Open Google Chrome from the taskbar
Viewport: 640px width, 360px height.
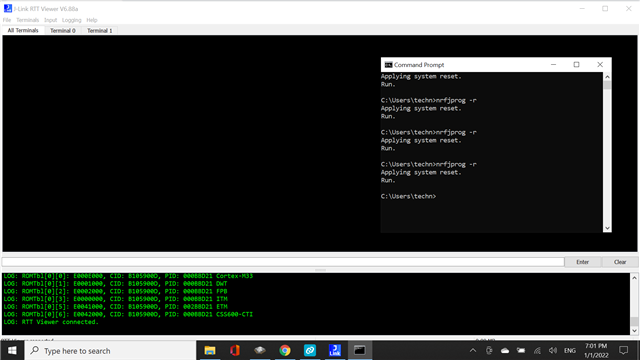pyautogui.click(x=285, y=351)
